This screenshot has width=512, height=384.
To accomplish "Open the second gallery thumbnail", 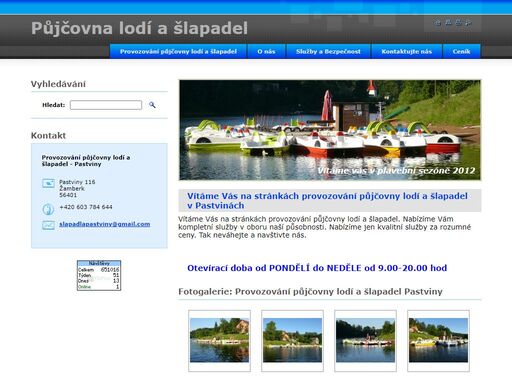I will click(292, 340).
